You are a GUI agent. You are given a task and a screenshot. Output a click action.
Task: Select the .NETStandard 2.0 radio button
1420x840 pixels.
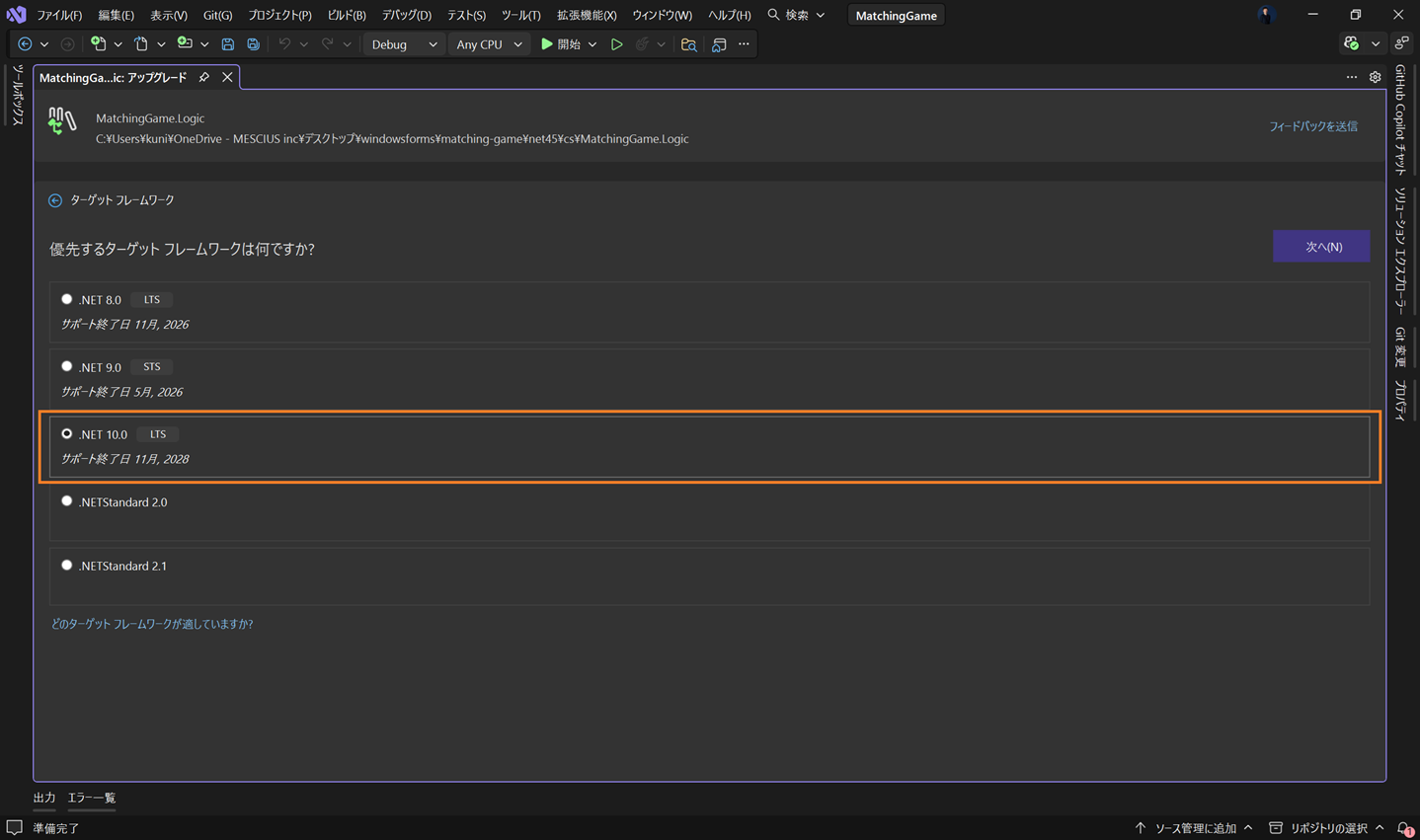click(67, 501)
